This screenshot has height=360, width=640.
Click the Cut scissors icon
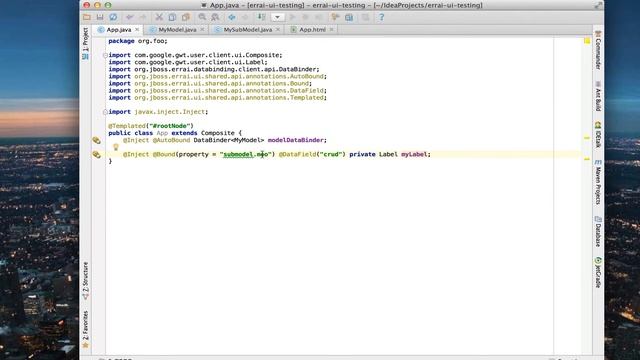click(x=159, y=17)
